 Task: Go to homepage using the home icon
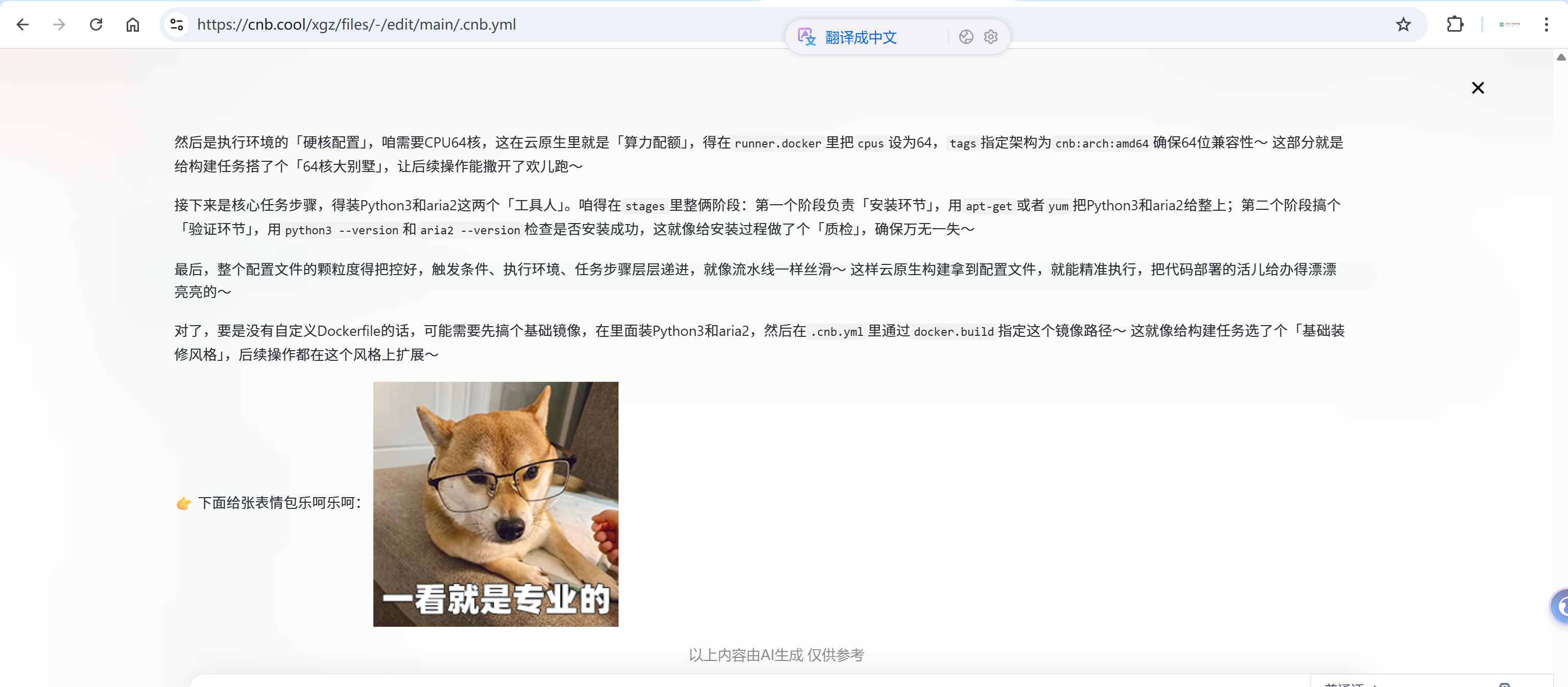pyautogui.click(x=132, y=24)
